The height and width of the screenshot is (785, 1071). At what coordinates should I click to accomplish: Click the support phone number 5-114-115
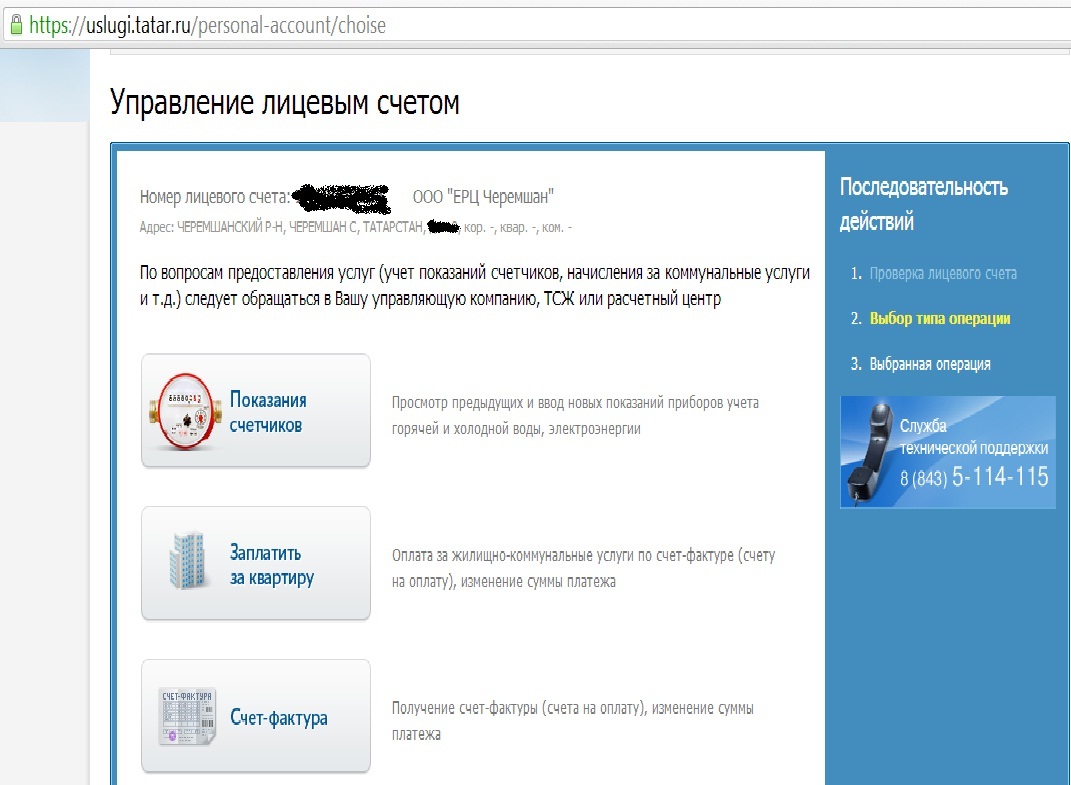tap(999, 477)
